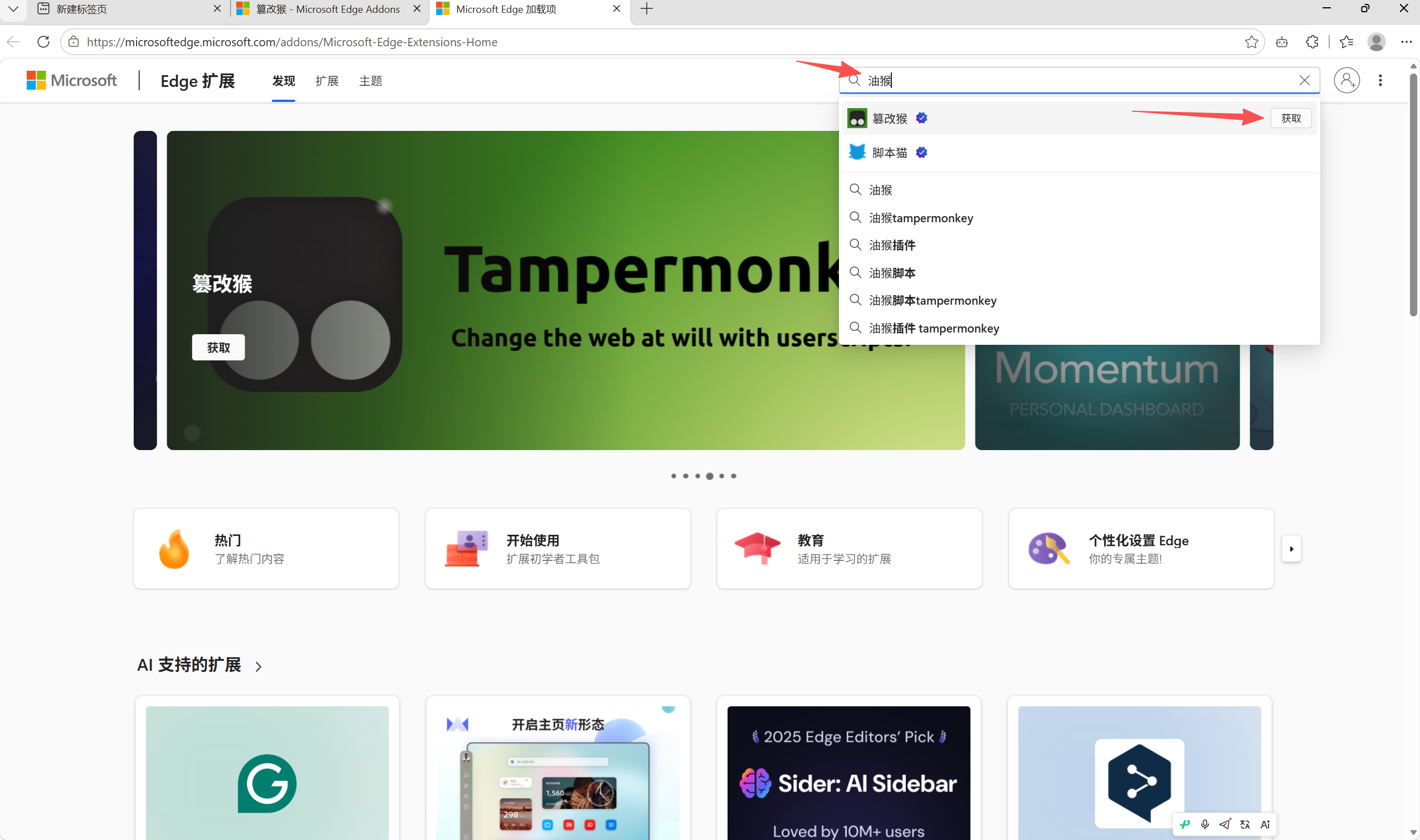Viewport: 1420px width, 840px height.
Task: Open the tab list dropdown arrow
Action: point(13,9)
